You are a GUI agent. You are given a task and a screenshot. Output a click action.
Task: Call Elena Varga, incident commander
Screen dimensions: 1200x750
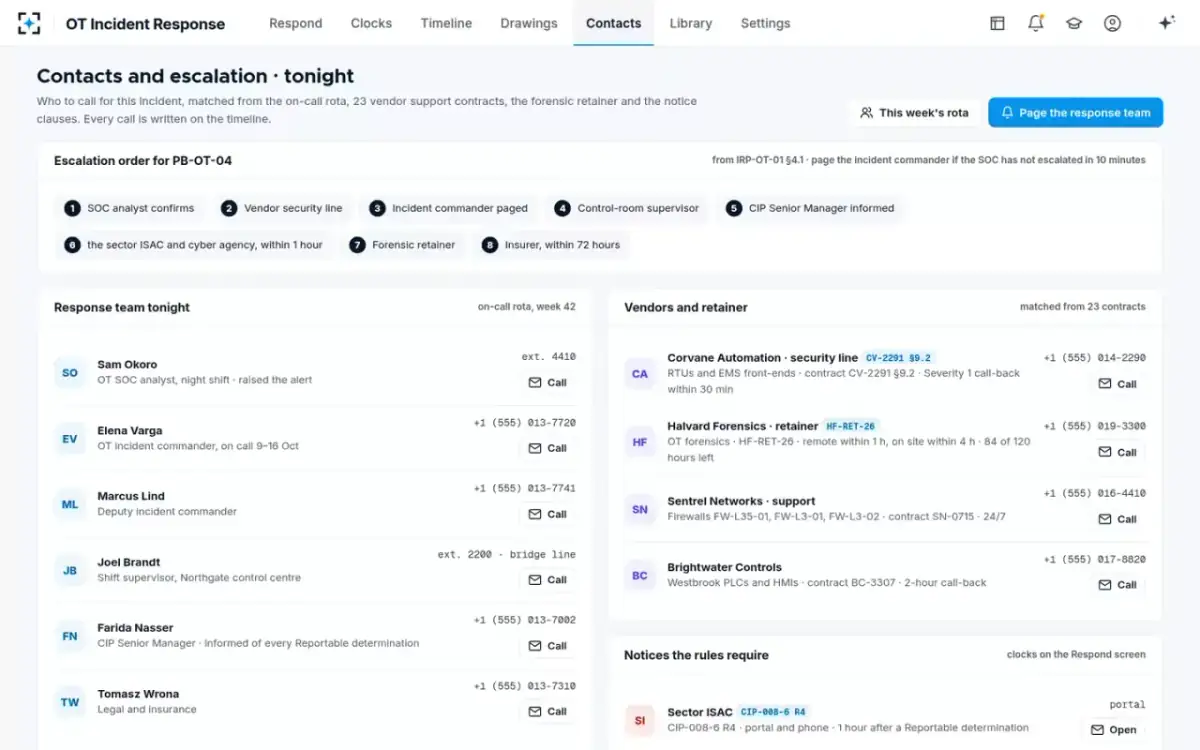pos(547,448)
